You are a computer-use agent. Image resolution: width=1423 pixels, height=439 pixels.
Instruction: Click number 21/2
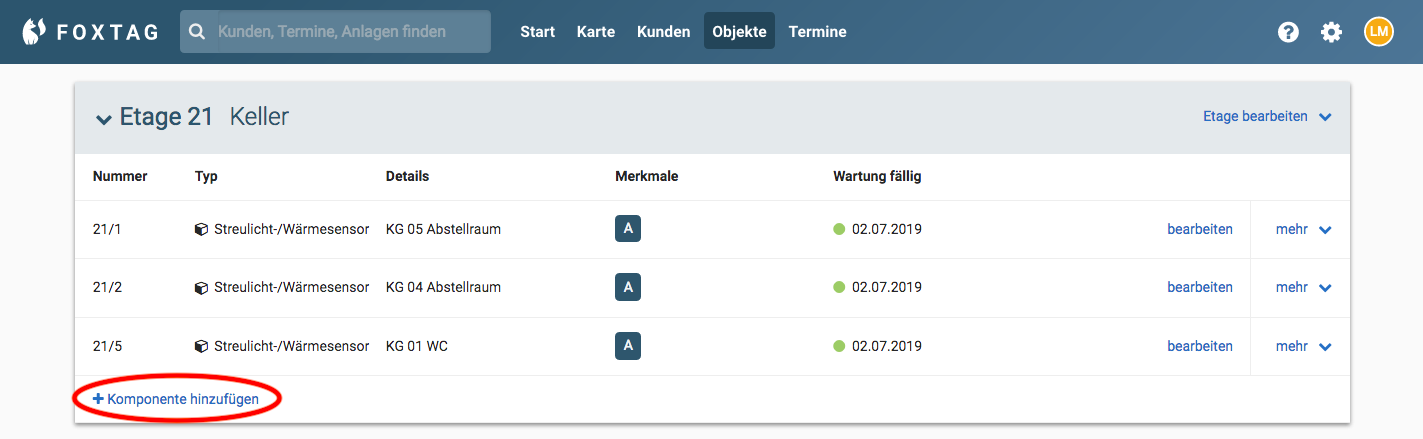(107, 288)
